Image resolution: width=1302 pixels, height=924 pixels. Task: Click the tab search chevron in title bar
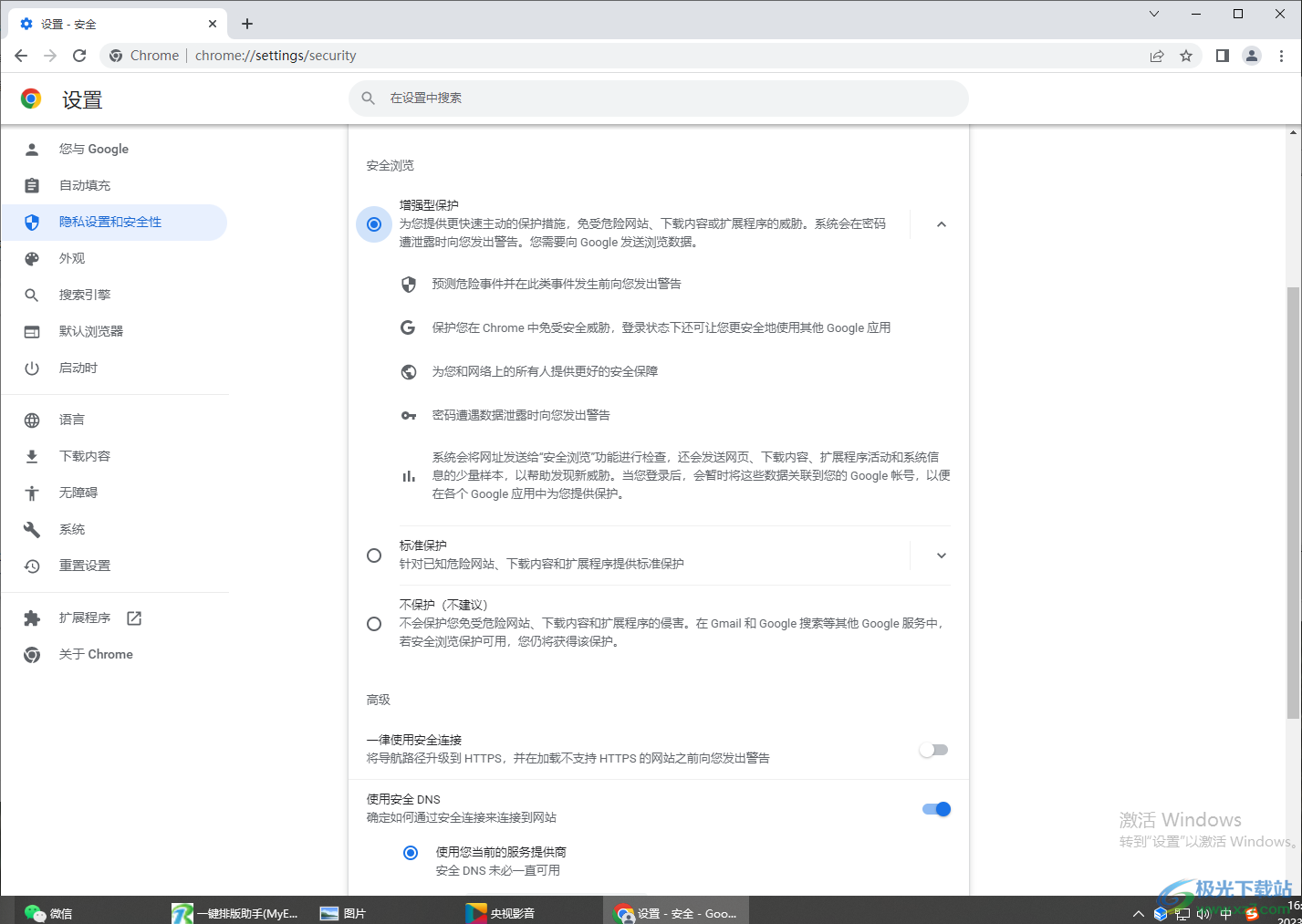pyautogui.click(x=1154, y=14)
